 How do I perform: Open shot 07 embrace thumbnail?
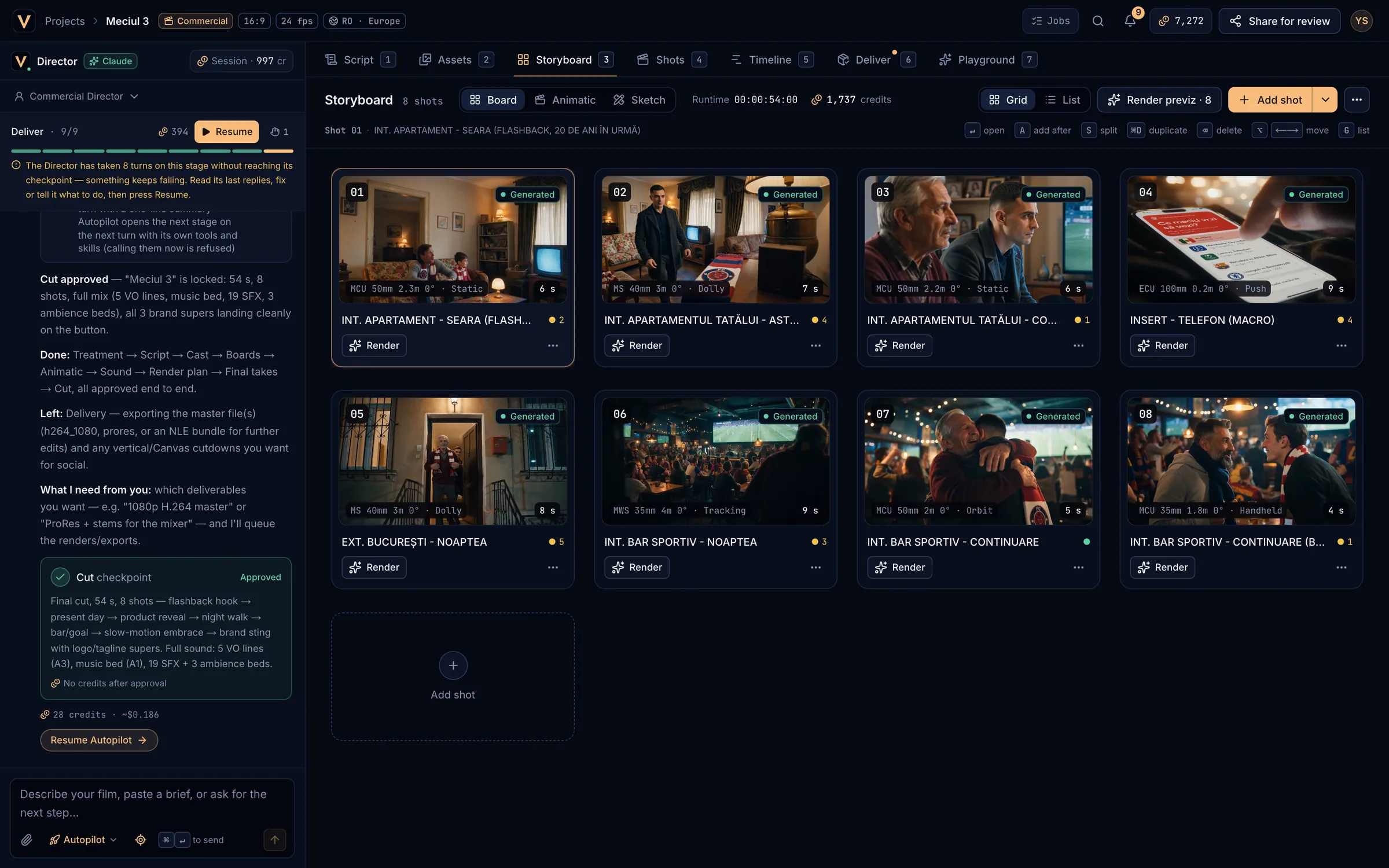(978, 461)
